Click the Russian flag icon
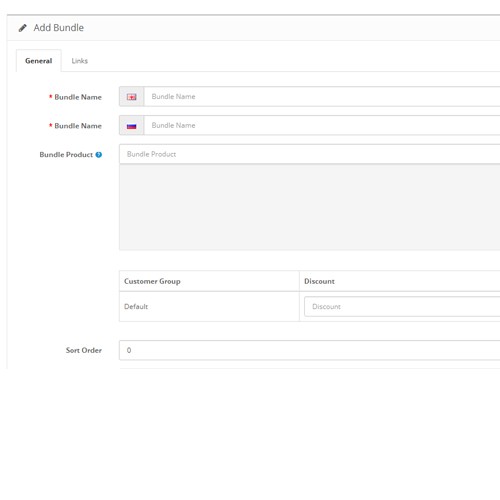The height and width of the screenshot is (500, 500). [132, 126]
